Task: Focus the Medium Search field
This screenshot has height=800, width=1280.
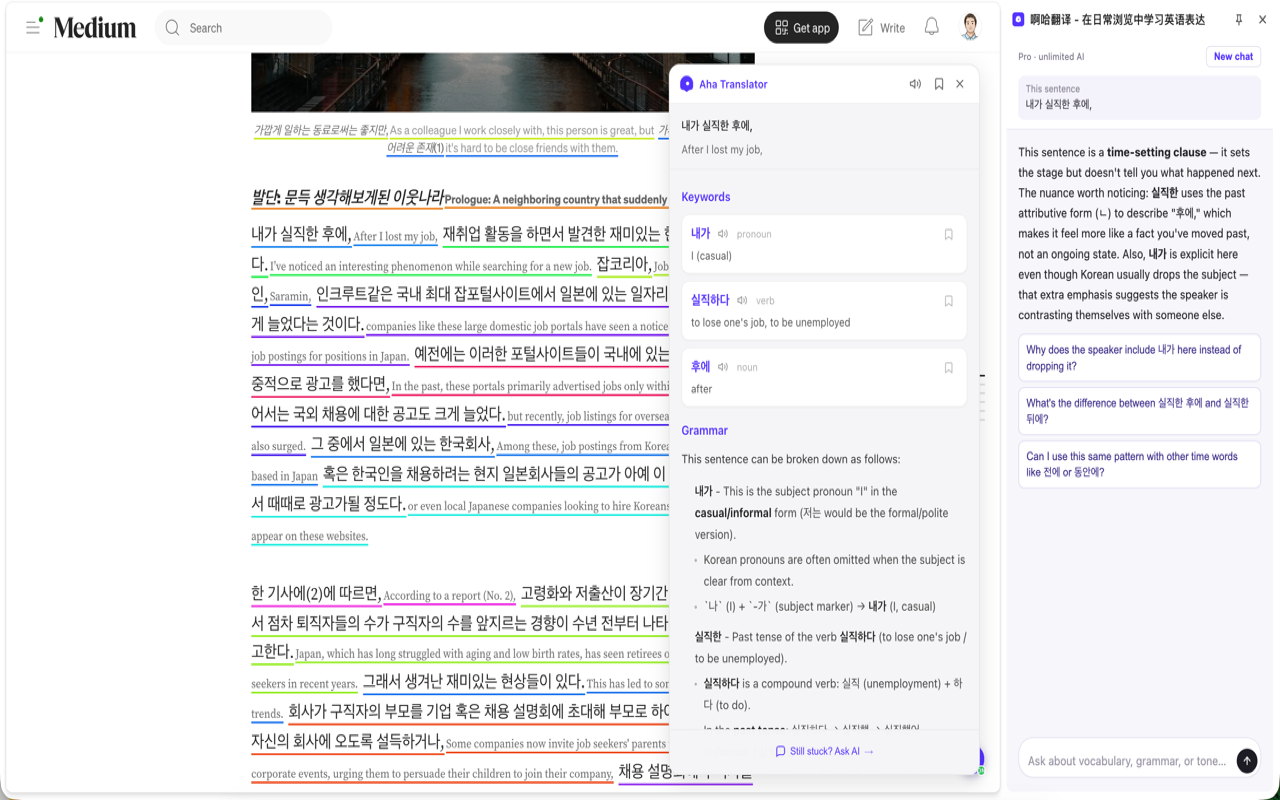Action: click(x=243, y=28)
